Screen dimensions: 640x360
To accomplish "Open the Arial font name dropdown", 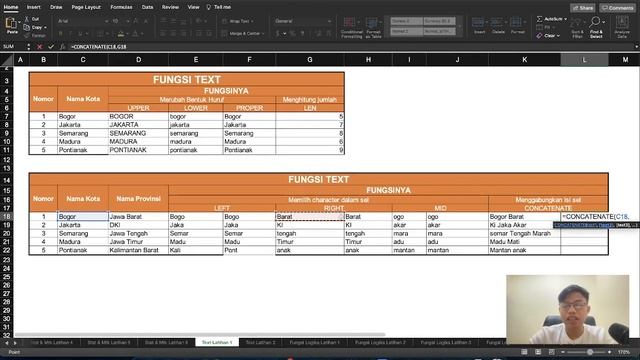I will click(x=107, y=21).
